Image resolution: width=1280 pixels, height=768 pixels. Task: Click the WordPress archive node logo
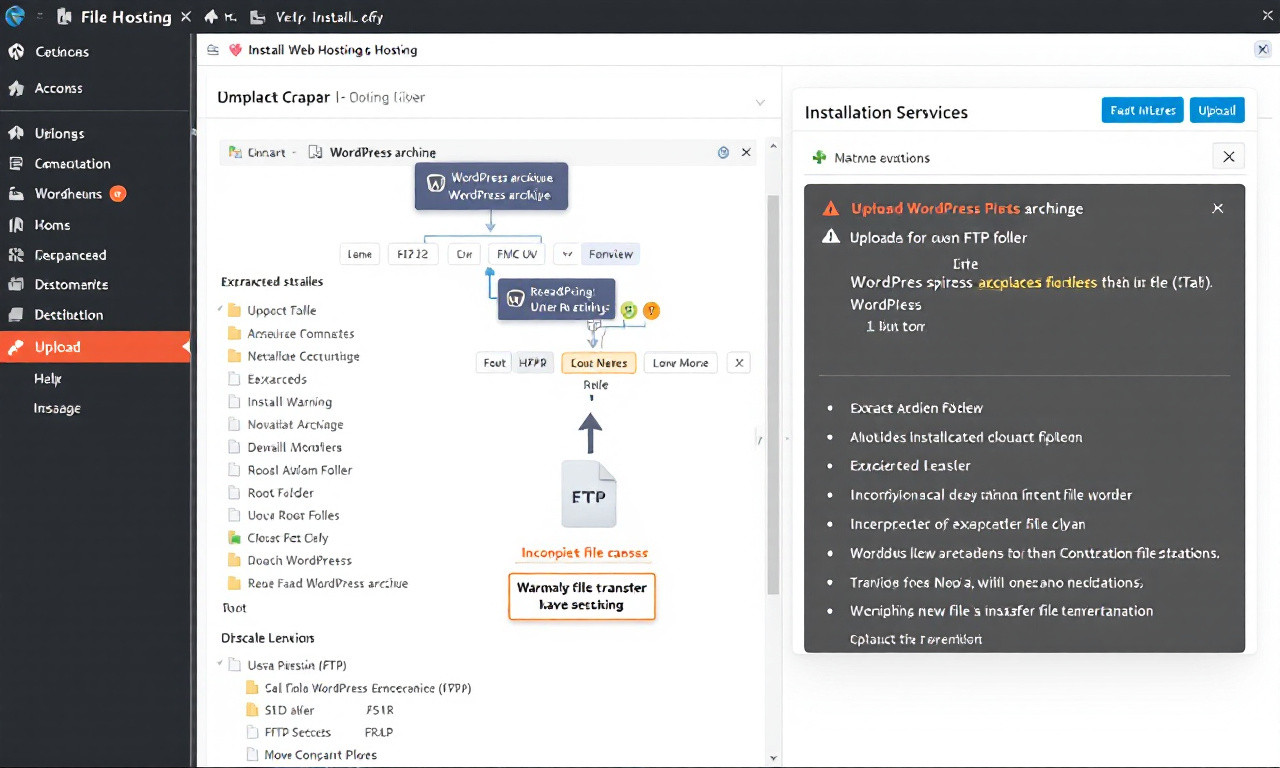[436, 184]
